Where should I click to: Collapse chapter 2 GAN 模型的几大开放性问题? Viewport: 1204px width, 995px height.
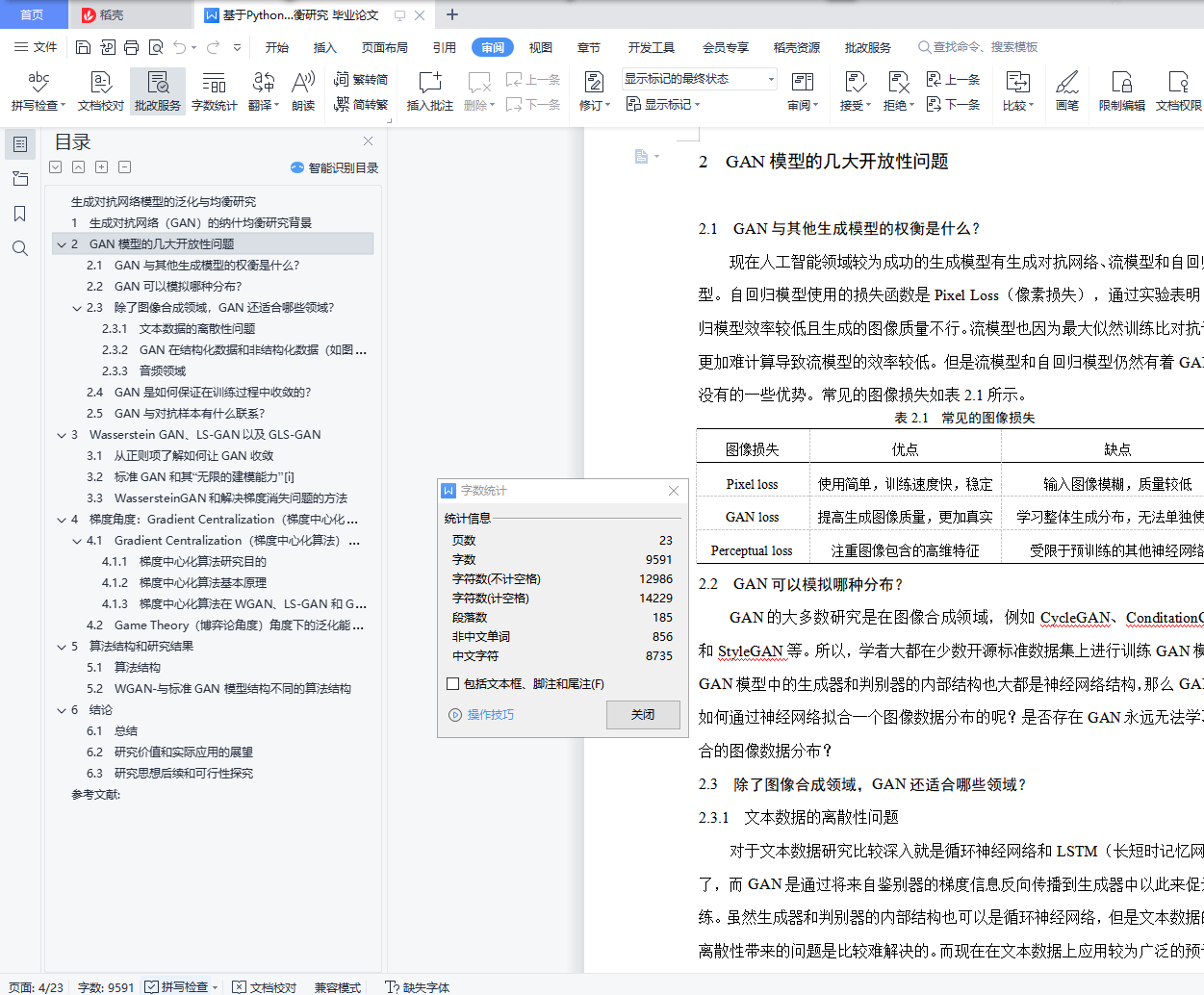61,244
